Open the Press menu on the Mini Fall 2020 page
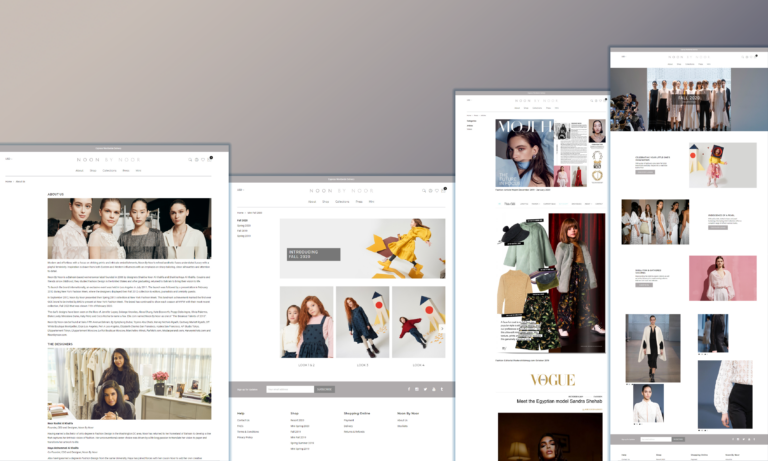Screen dimensions: 768x461 coord(359,202)
